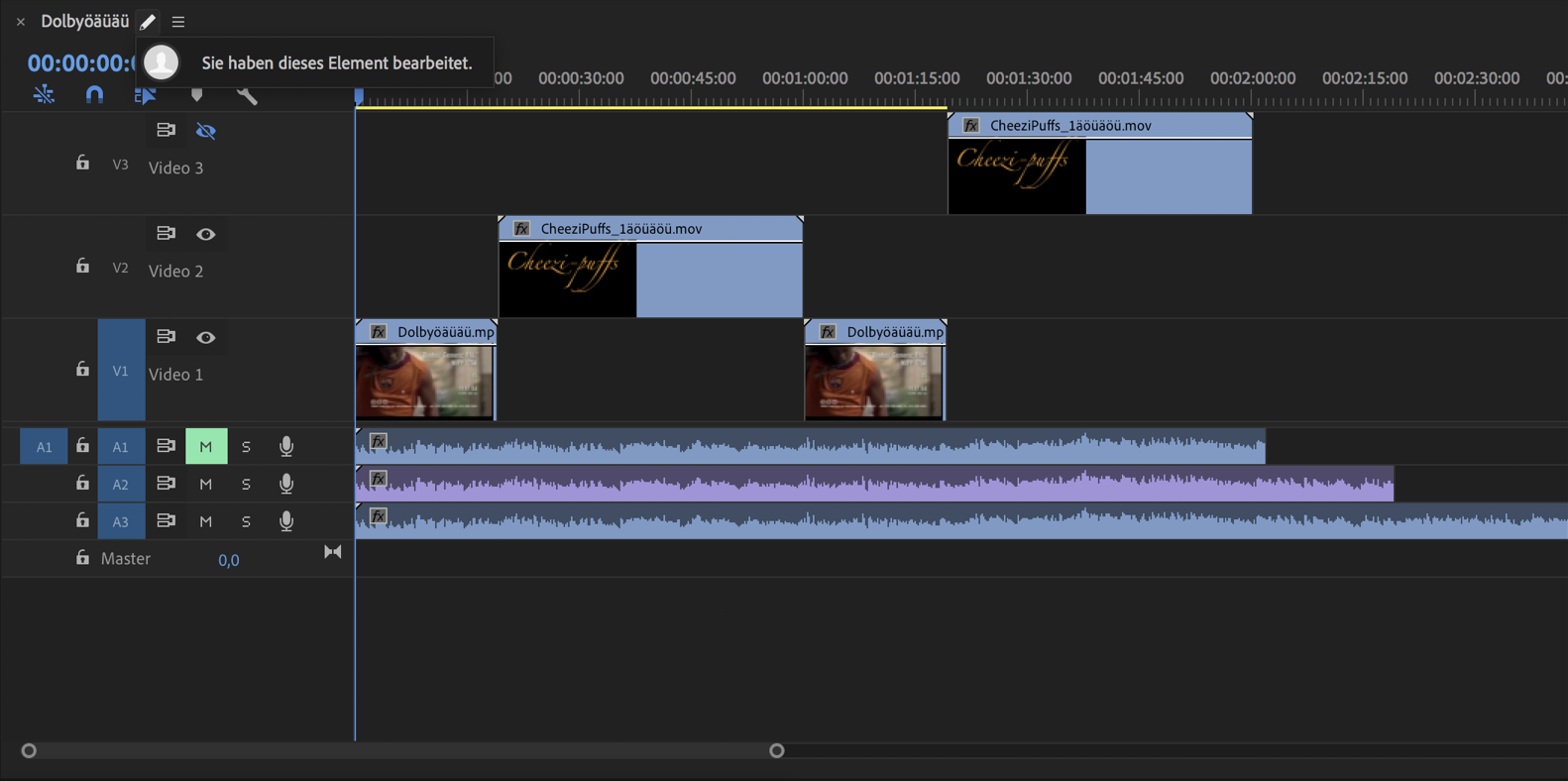The image size is (1568, 781).
Task: Toggle sync lock on track A1
Action: (166, 446)
